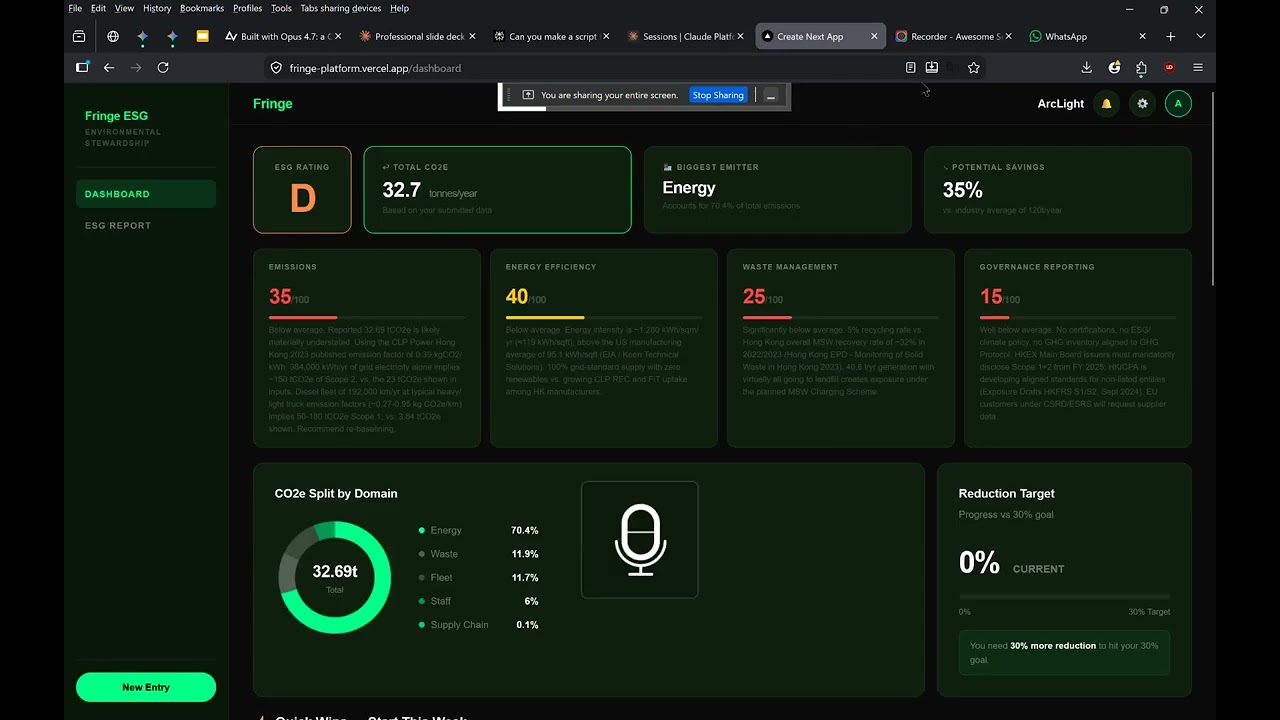Close the Create Next App tab
This screenshot has height=720, width=1280.
pyautogui.click(x=874, y=36)
